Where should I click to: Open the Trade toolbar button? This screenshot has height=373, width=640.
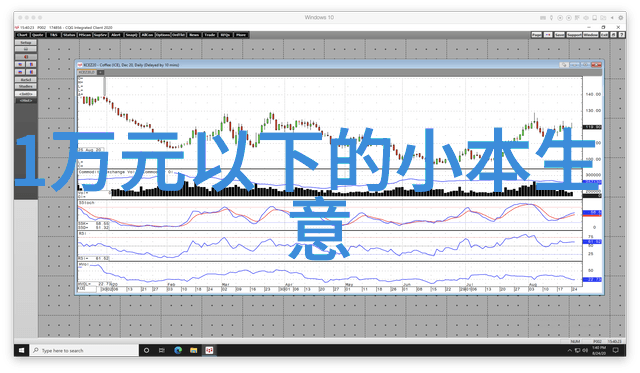(210, 35)
